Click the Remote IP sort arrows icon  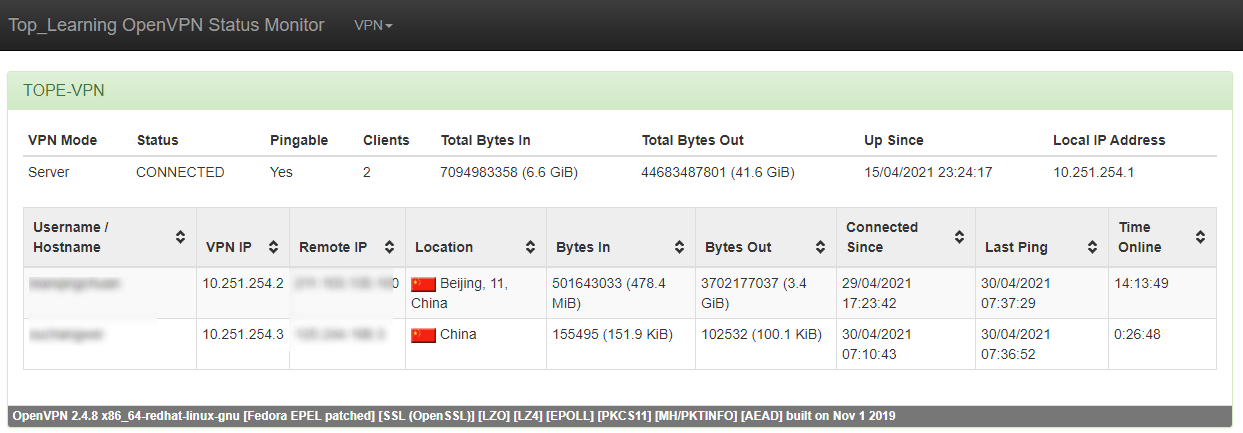click(x=390, y=247)
